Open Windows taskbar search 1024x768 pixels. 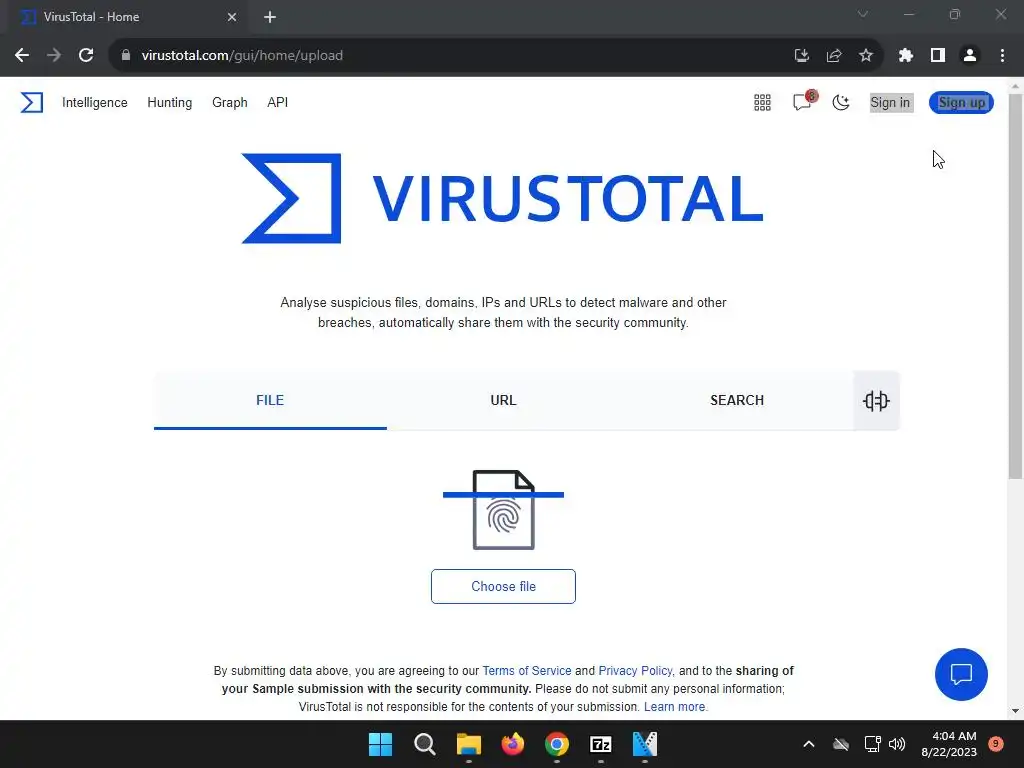click(424, 744)
